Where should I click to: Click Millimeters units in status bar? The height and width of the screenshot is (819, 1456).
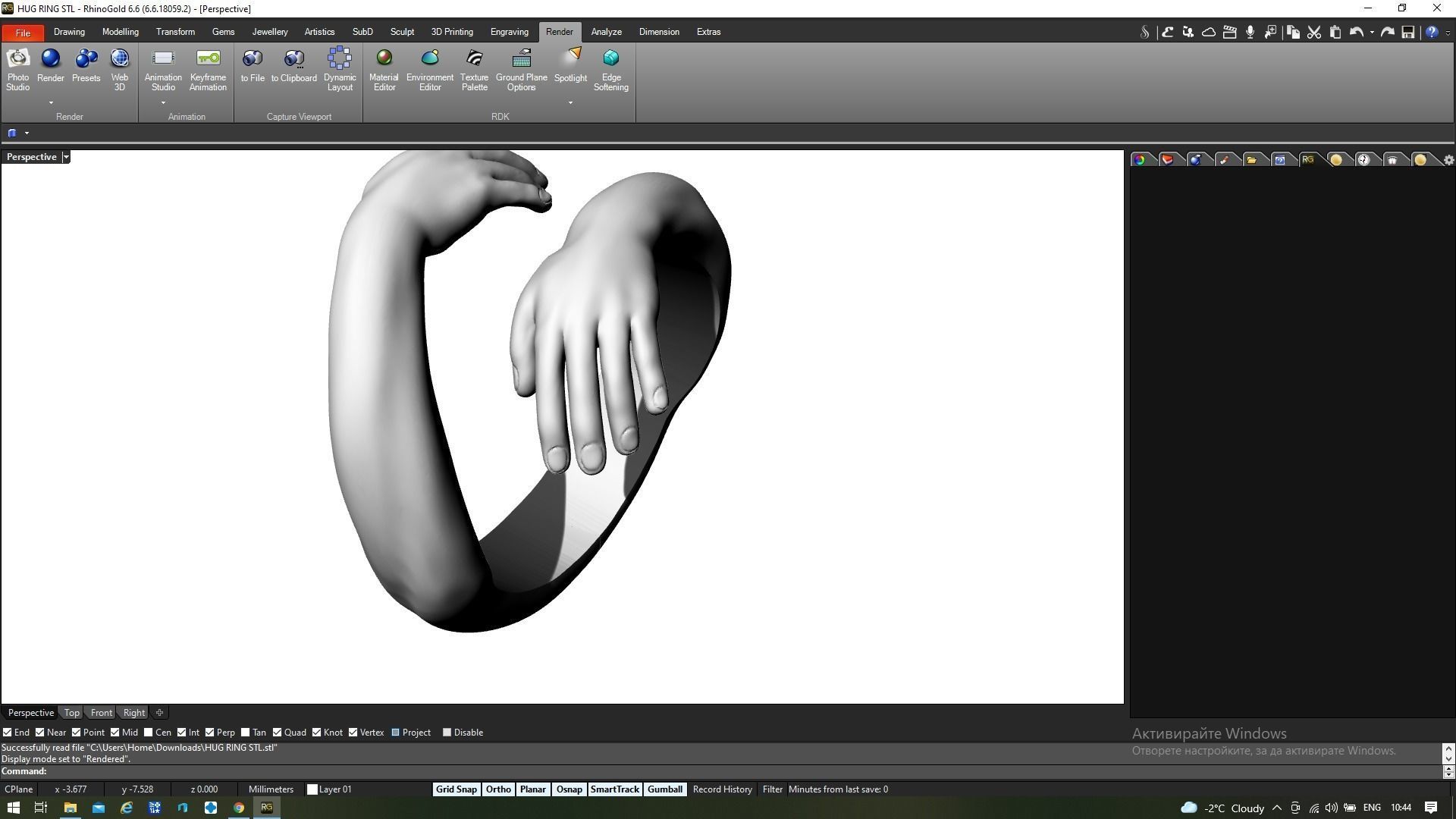(x=271, y=789)
